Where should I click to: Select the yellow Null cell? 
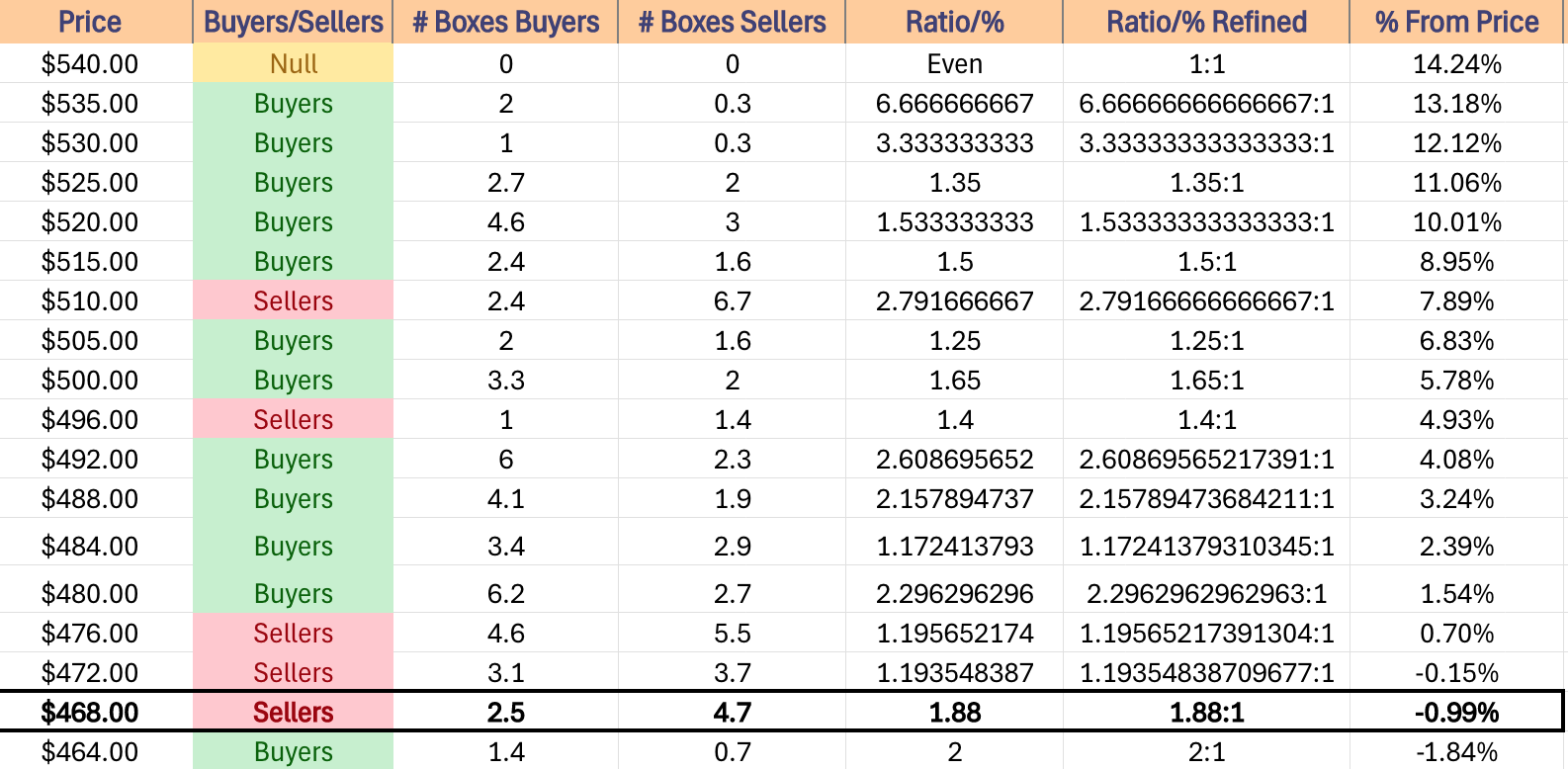[293, 64]
